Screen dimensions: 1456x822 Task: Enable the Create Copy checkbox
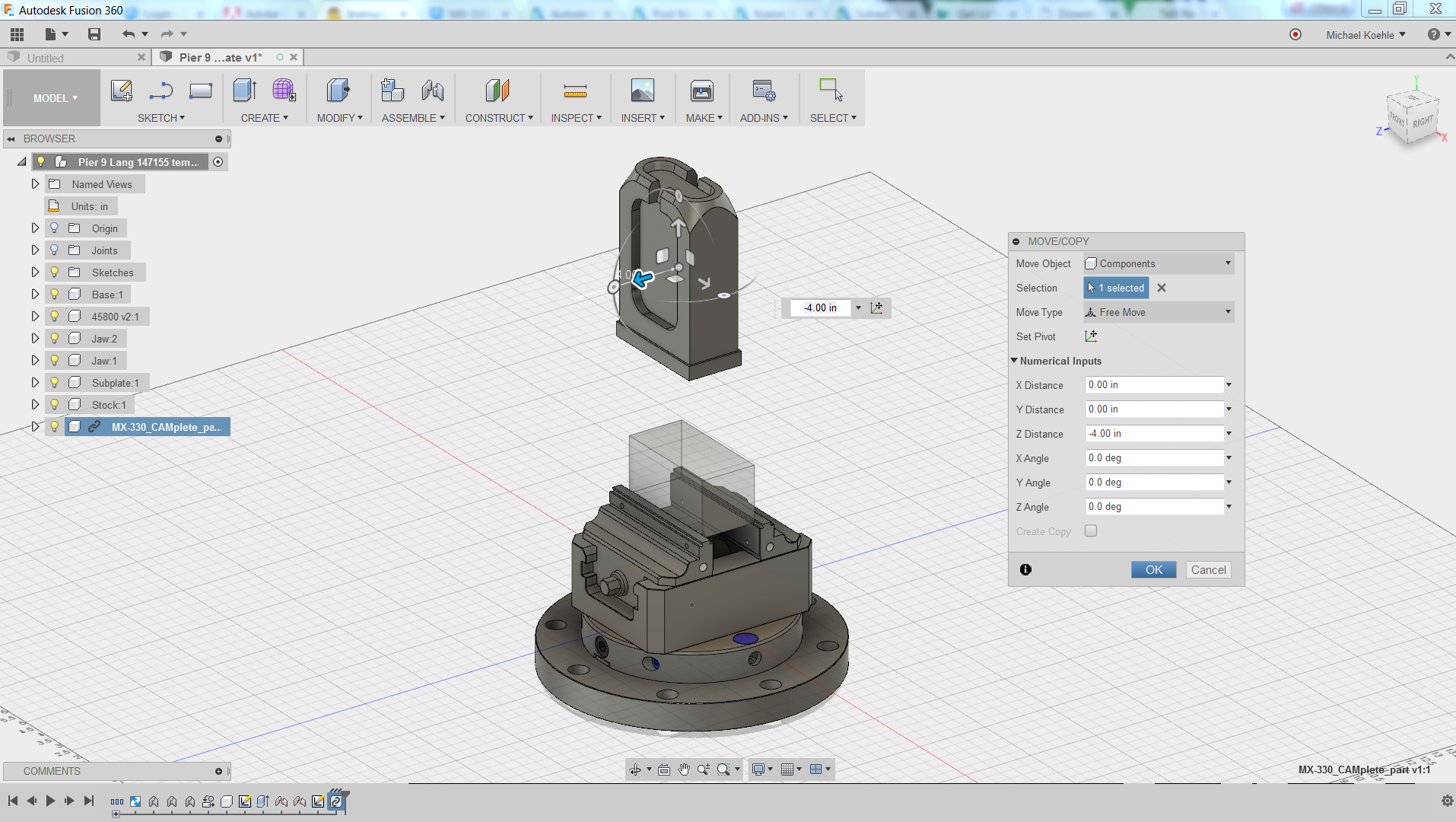click(1091, 531)
